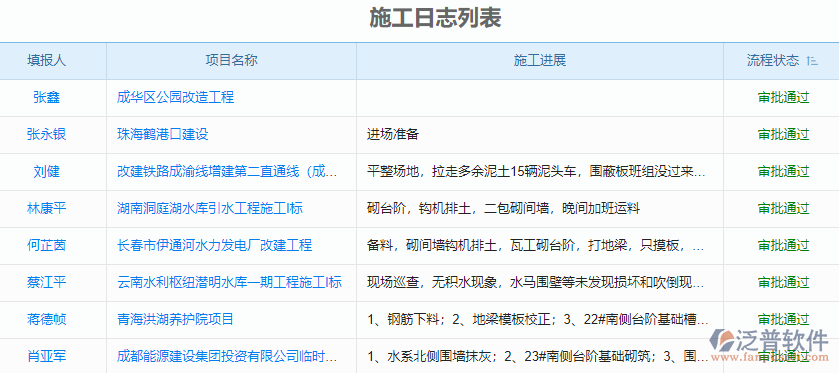Click the 云南水利枢纽潜明水库一期工程施工I标 link
The width and height of the screenshot is (839, 373).
[230, 282]
